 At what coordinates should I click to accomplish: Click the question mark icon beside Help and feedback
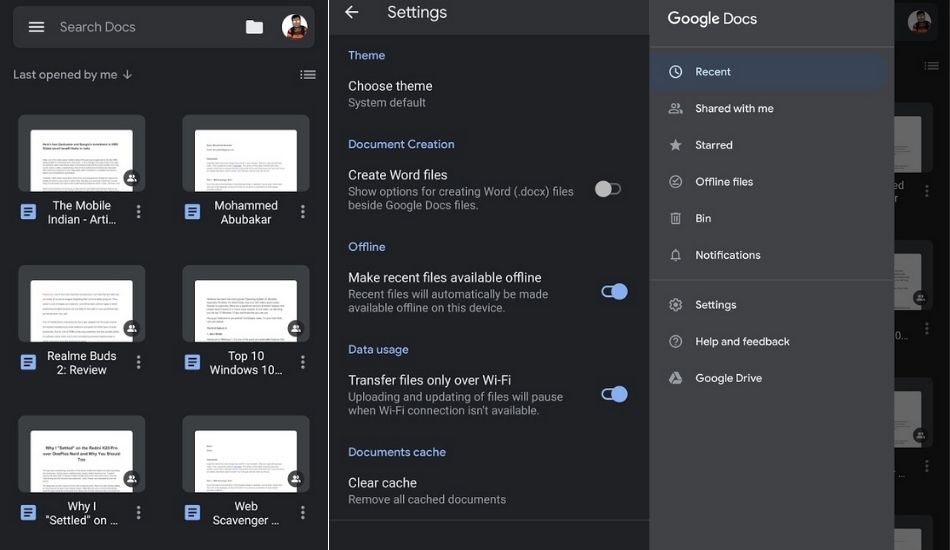[x=676, y=342]
